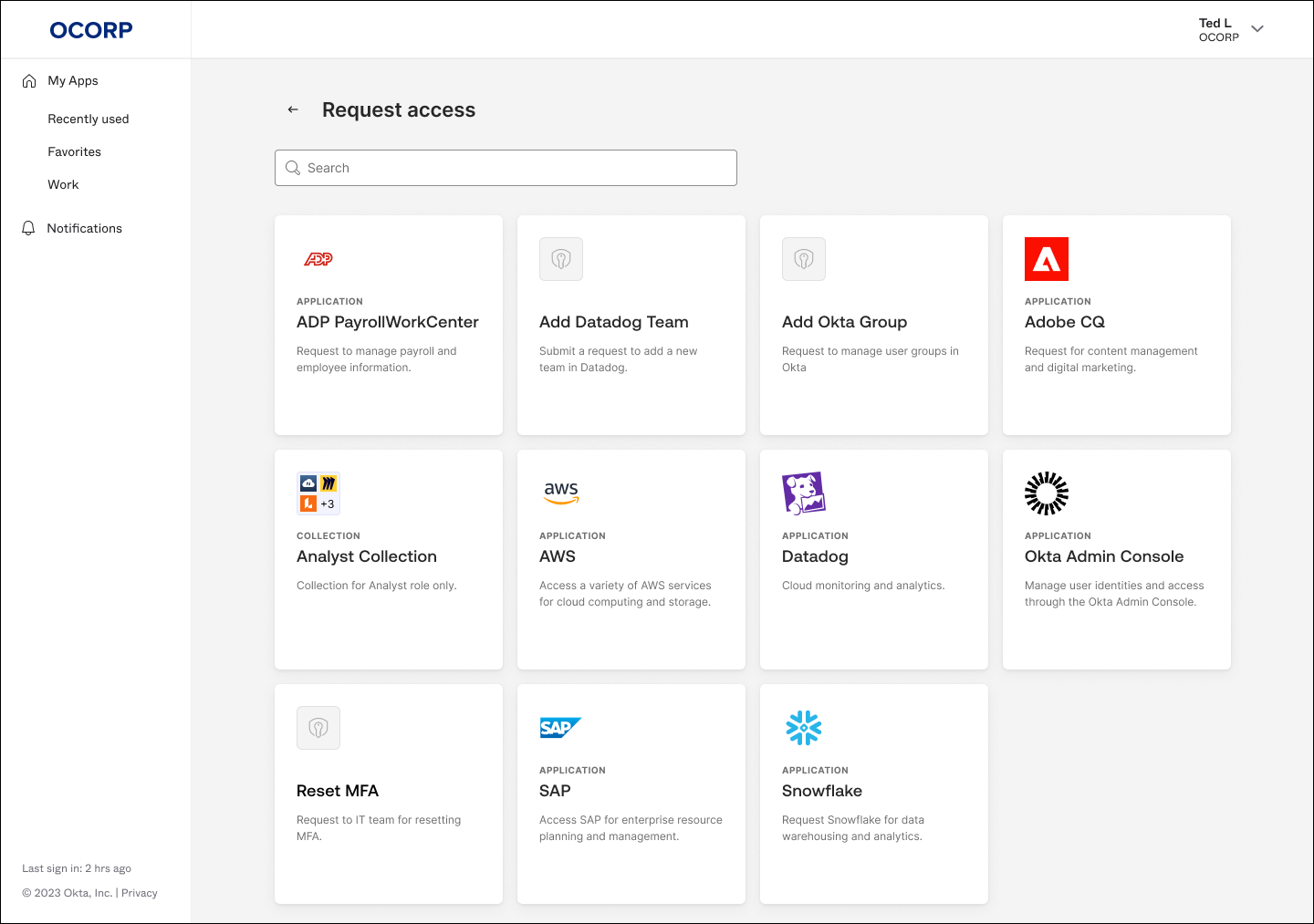Viewport: 1314px width, 924px height.
Task: Click the Add Datadog Team placeholder icon
Action: pyautogui.click(x=561, y=259)
